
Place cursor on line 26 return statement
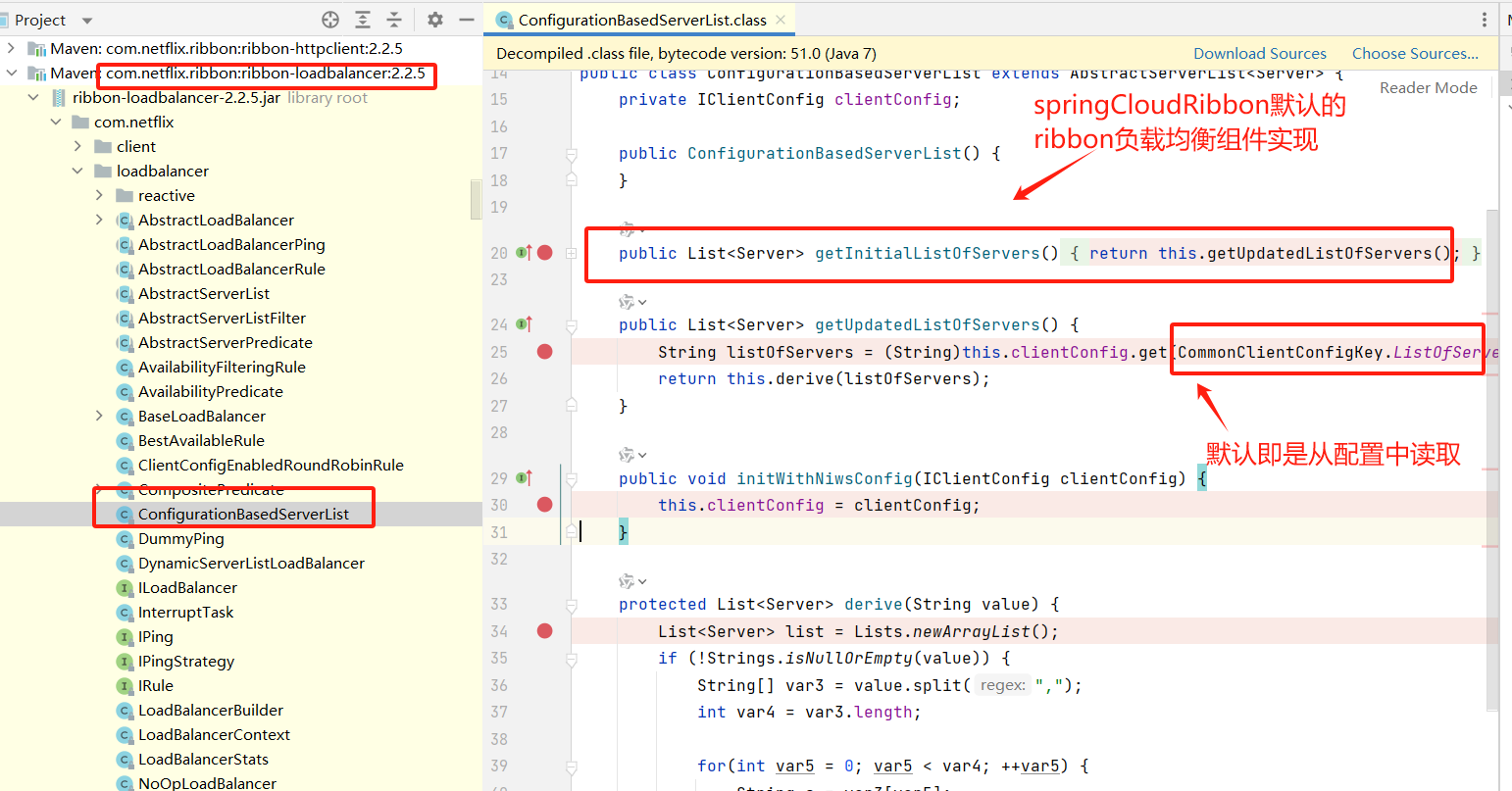coord(824,378)
